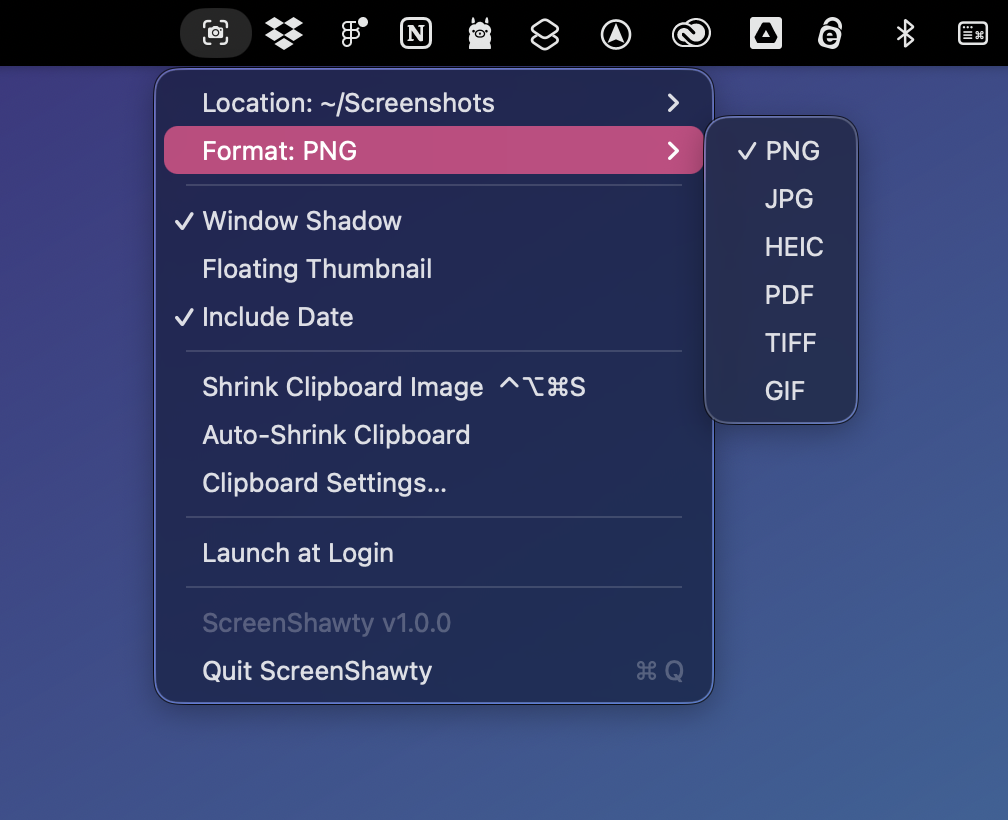
Task: Open Notion from the menu bar
Action: (415, 33)
